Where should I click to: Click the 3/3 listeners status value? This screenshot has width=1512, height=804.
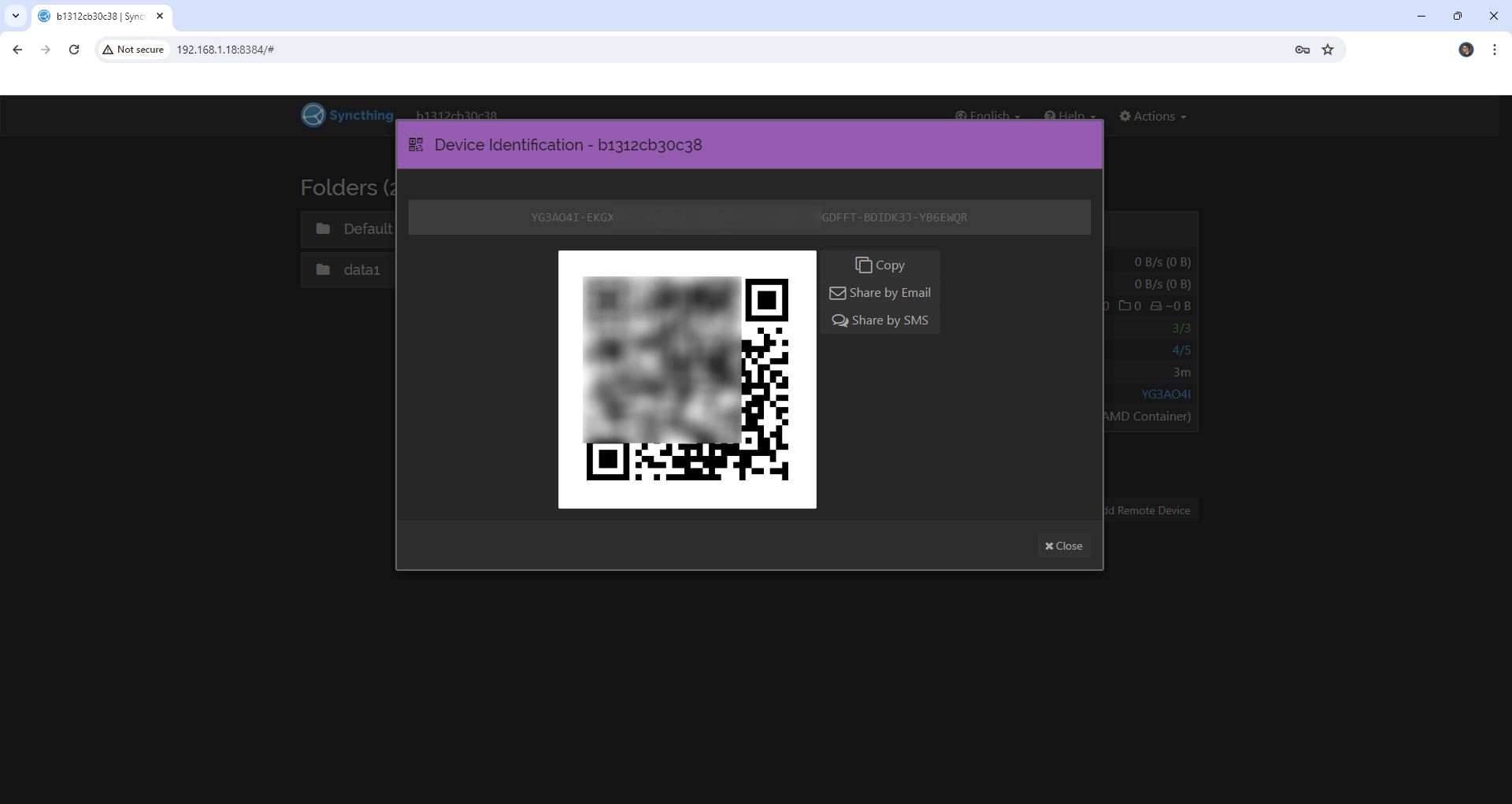pyautogui.click(x=1181, y=328)
